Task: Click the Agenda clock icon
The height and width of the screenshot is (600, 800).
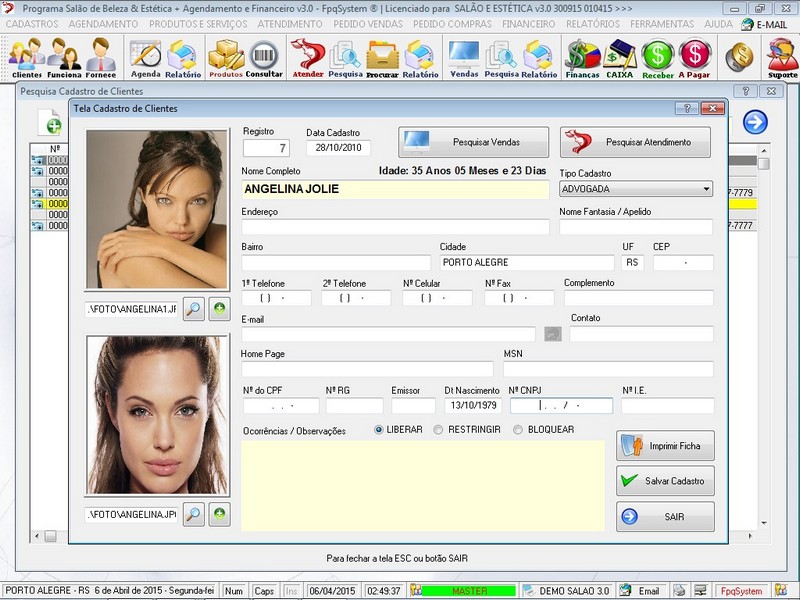Action: click(x=145, y=58)
